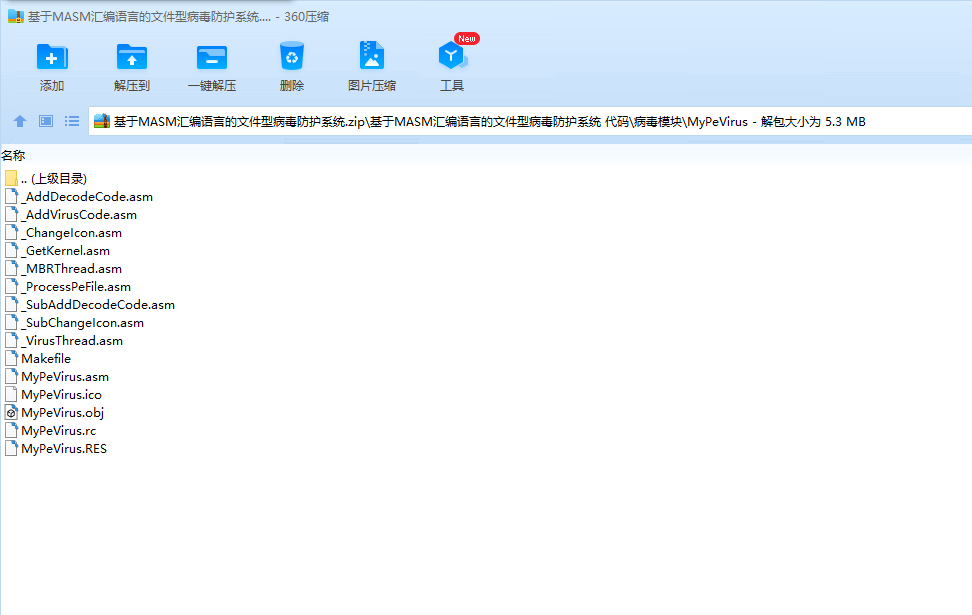Viewport: 972px width, 615px height.
Task: Click the archive icon in the address bar
Action: 102,121
